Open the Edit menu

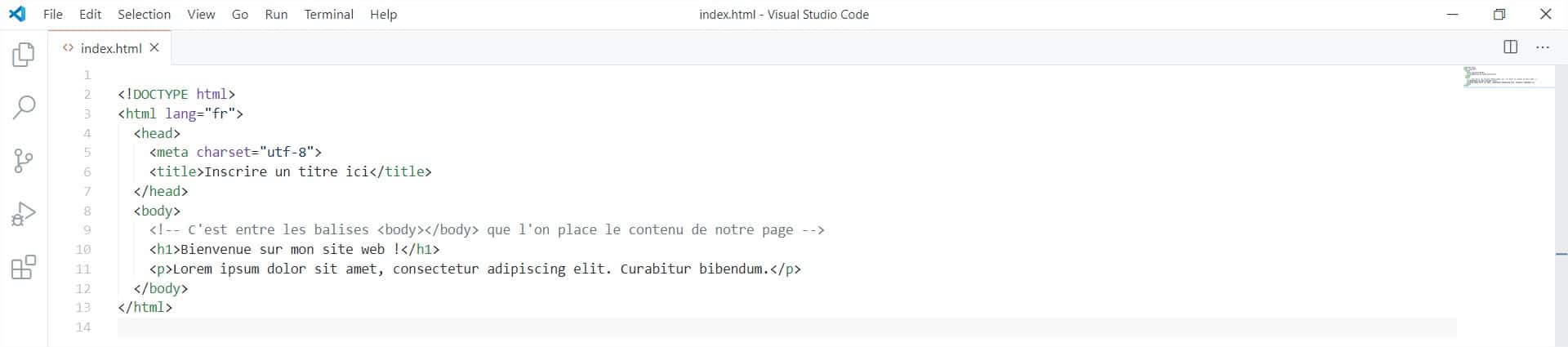90,14
